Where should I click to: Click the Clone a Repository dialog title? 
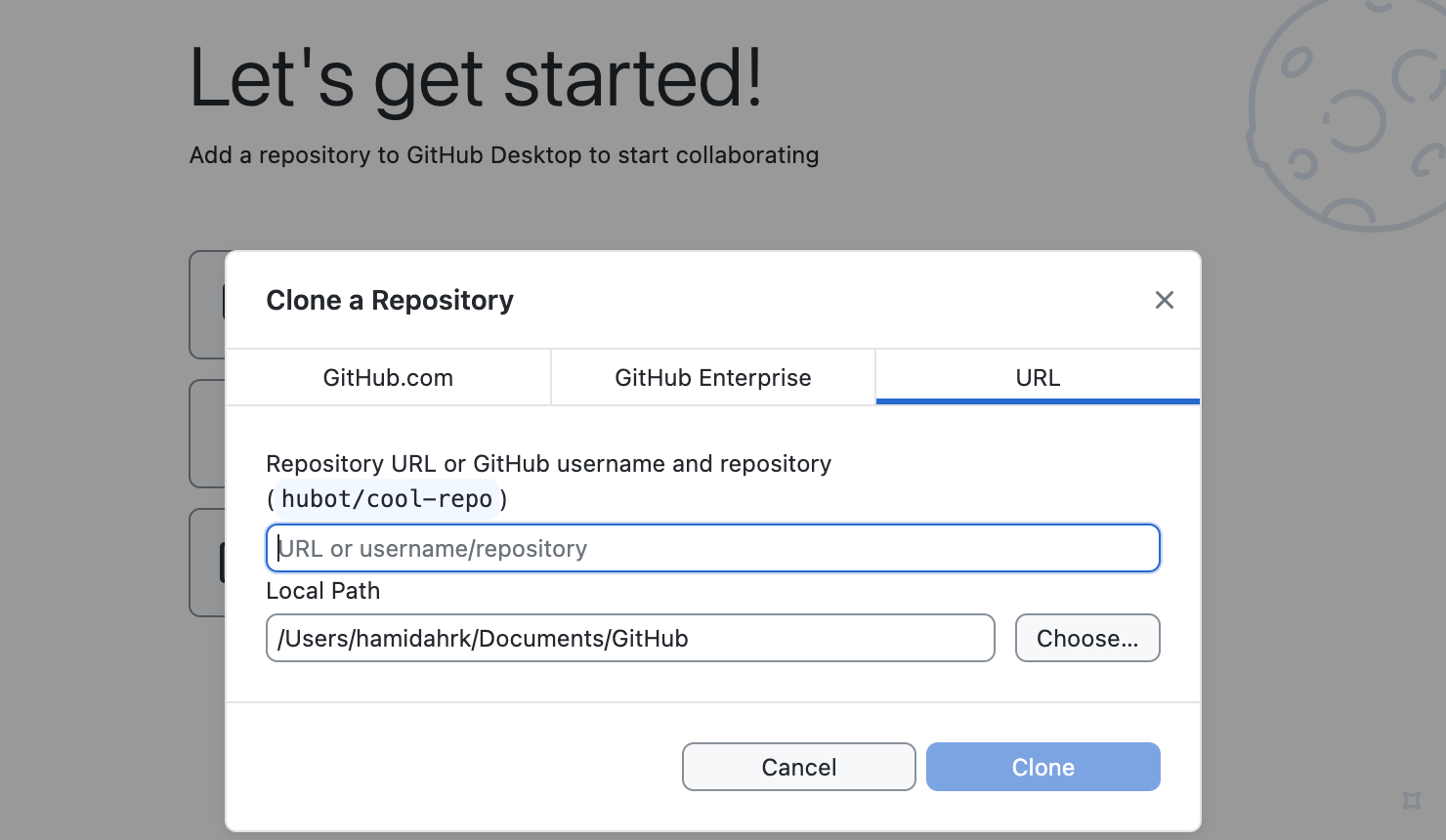click(390, 300)
